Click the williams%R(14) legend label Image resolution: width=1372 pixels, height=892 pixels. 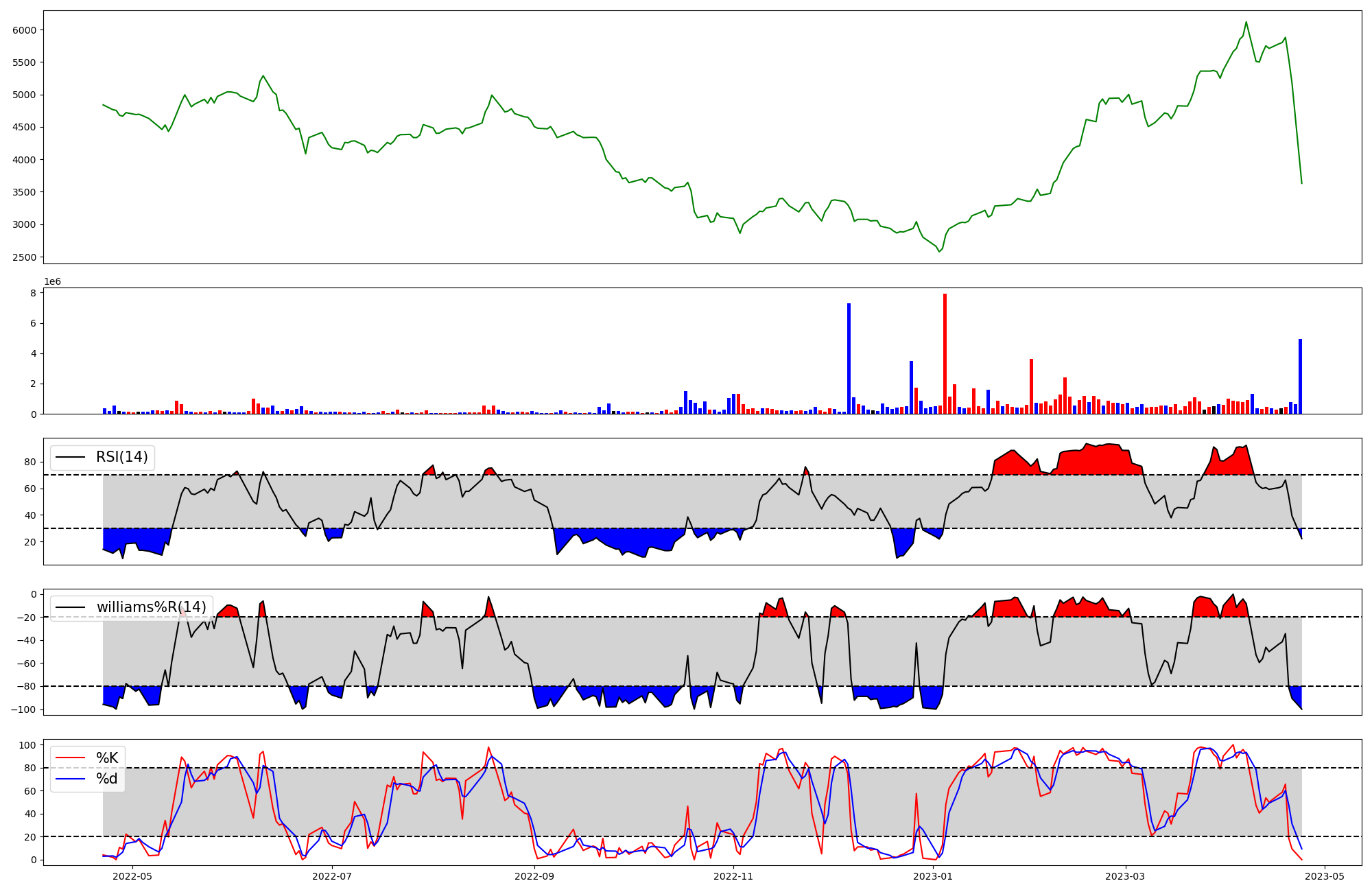(x=151, y=607)
